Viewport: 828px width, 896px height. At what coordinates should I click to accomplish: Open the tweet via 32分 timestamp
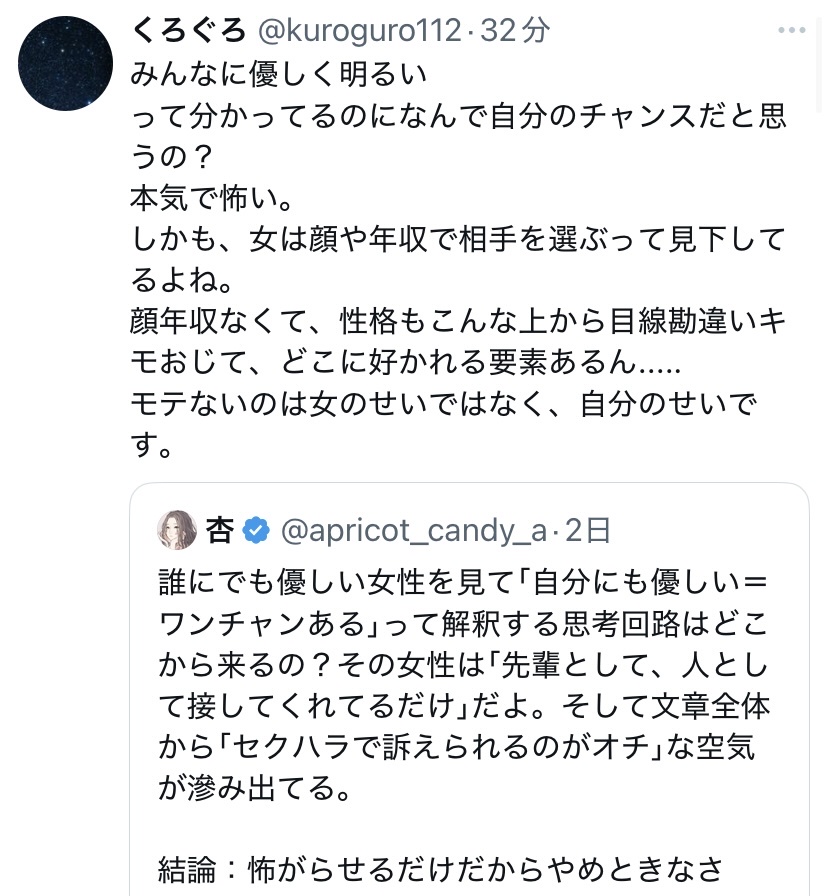pos(515,31)
